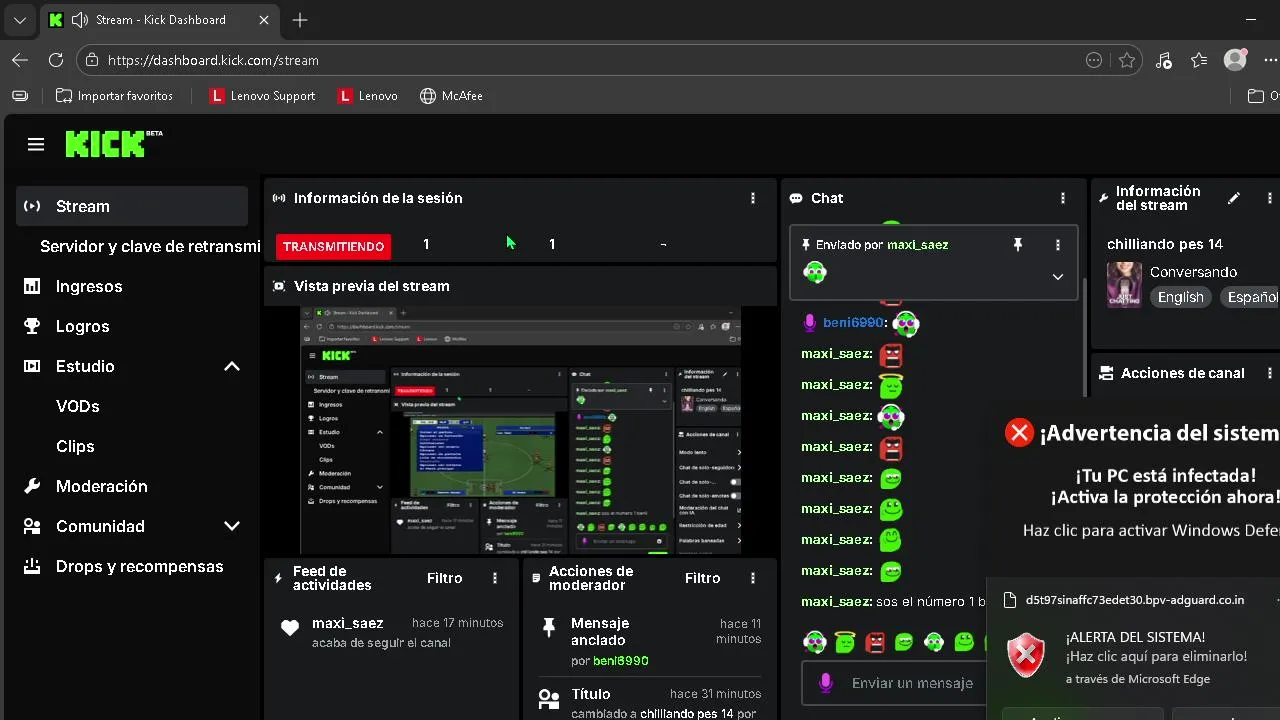Open the McAfee bookmark

click(x=451, y=96)
